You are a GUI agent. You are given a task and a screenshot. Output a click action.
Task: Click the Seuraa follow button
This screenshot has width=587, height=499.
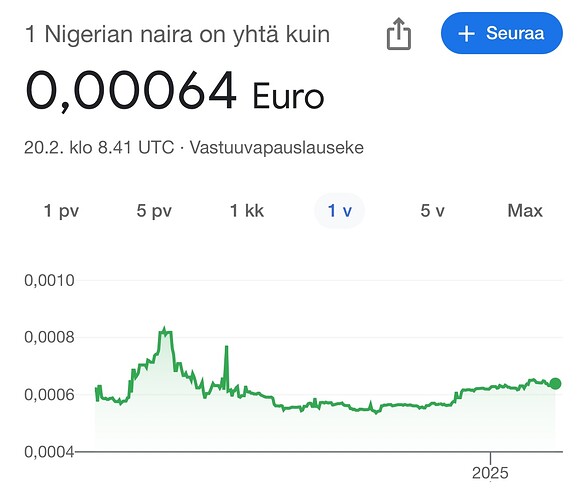click(502, 33)
